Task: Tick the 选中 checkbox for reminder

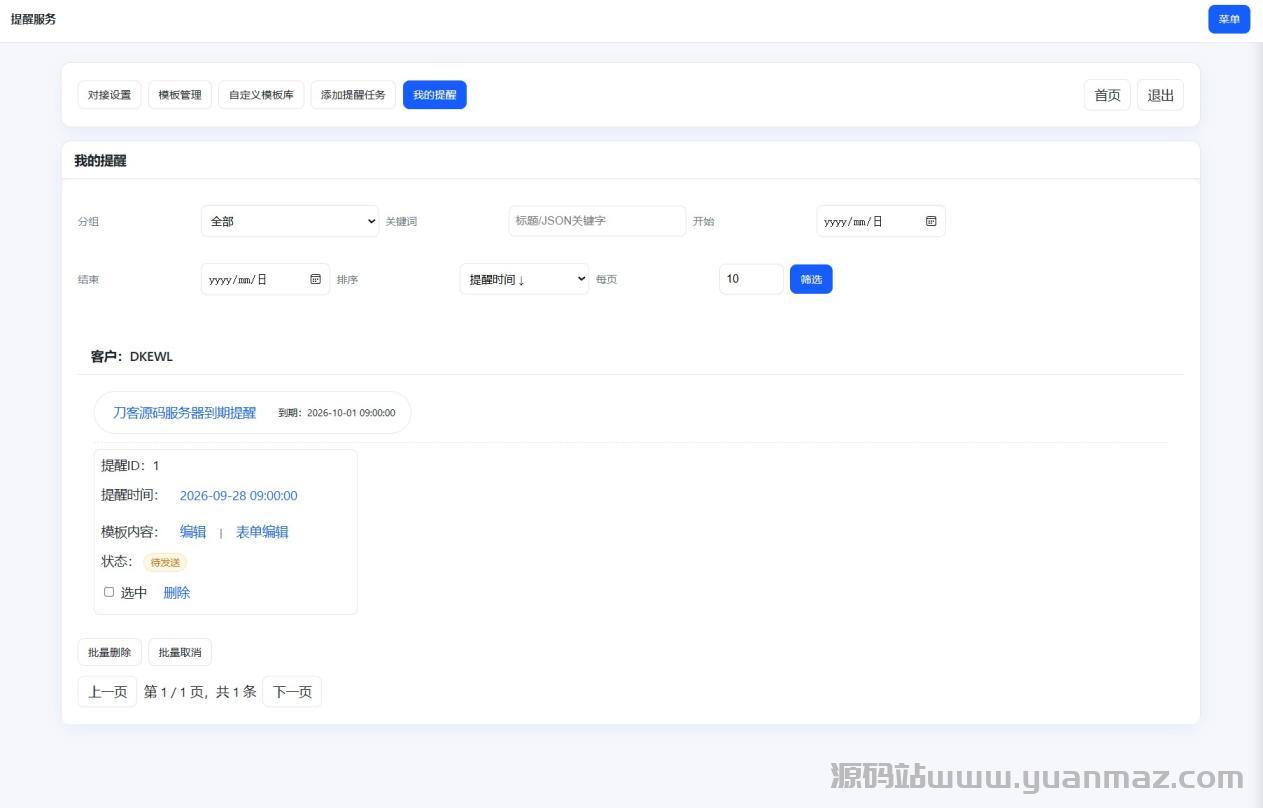Action: (109, 592)
